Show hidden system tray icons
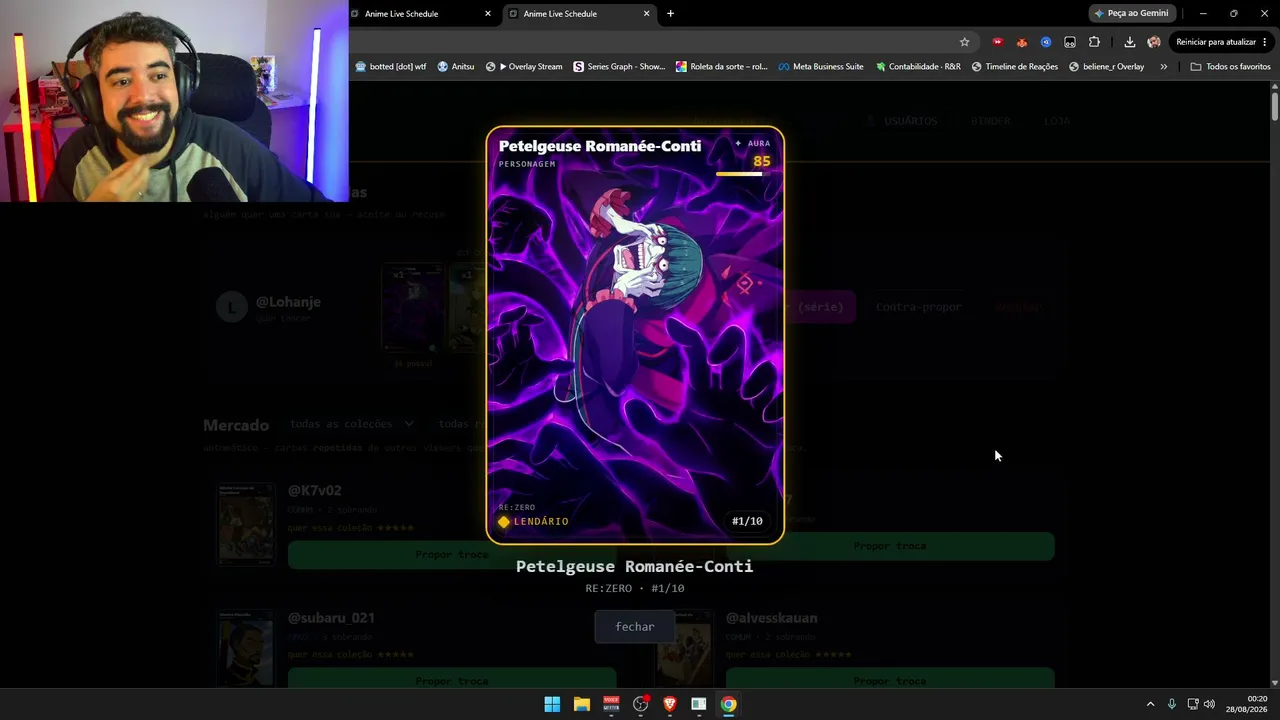 click(x=1150, y=704)
